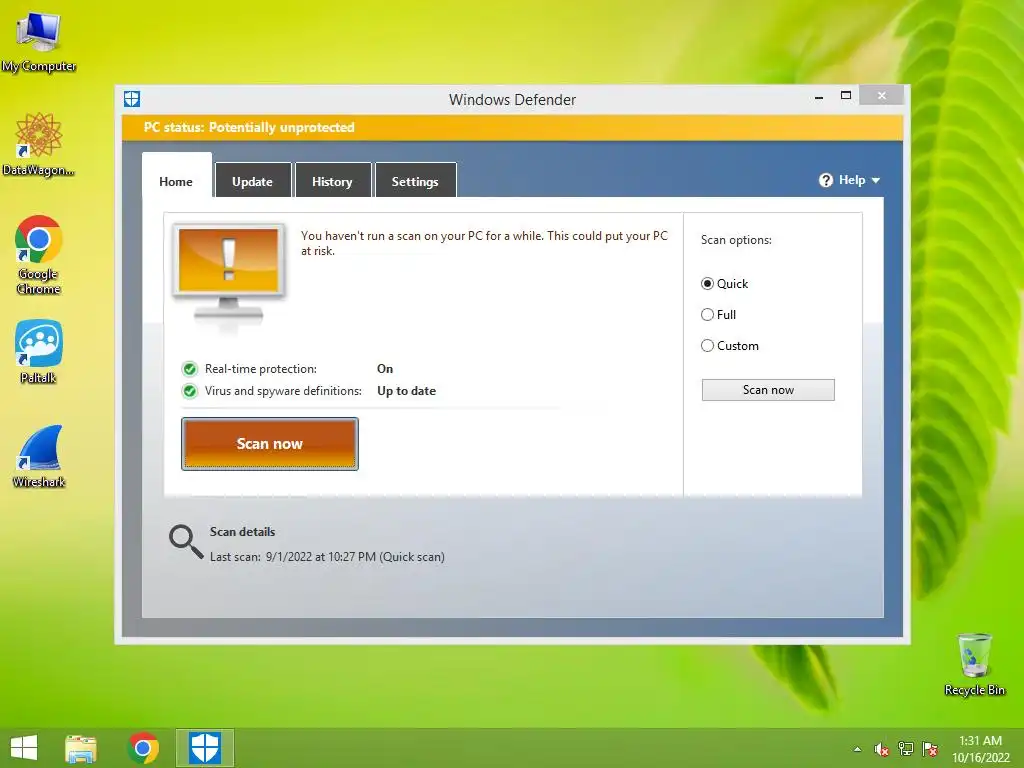1024x768 pixels.
Task: Click the Scan details magnifier icon
Action: pyautogui.click(x=186, y=542)
